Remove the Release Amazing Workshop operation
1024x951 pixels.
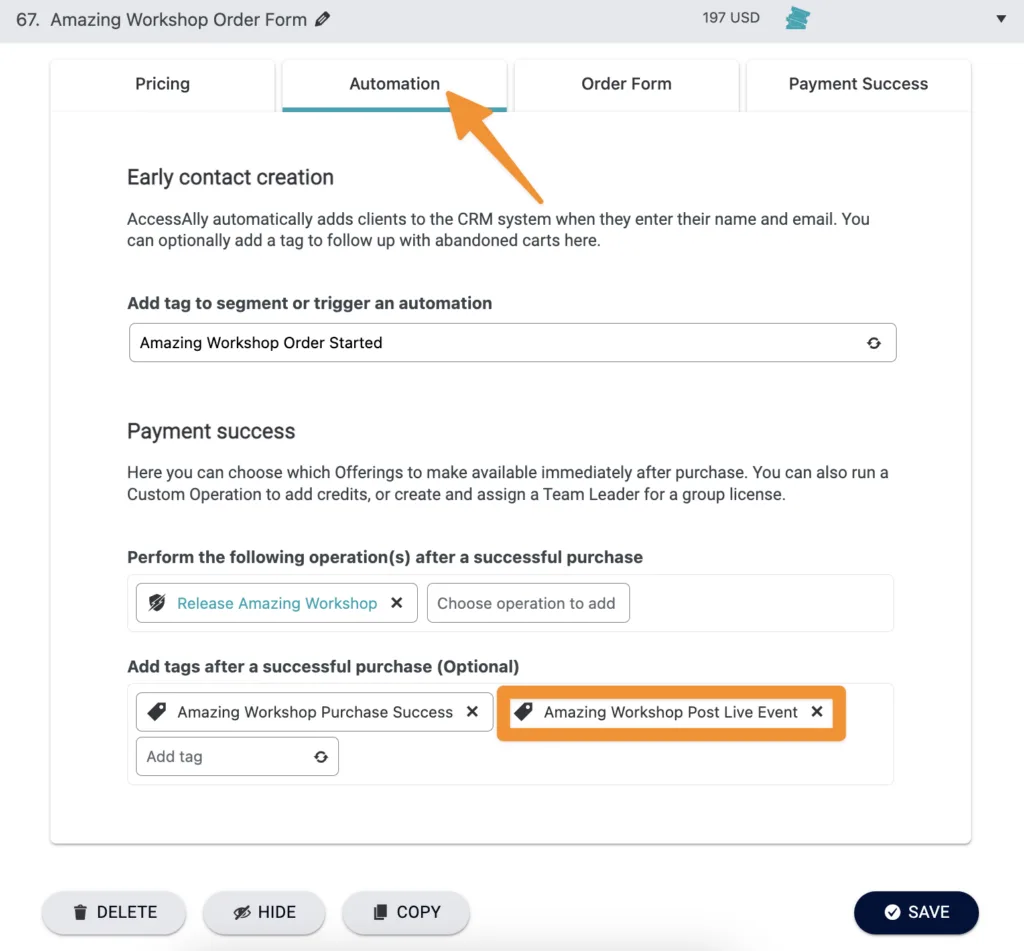pos(397,603)
